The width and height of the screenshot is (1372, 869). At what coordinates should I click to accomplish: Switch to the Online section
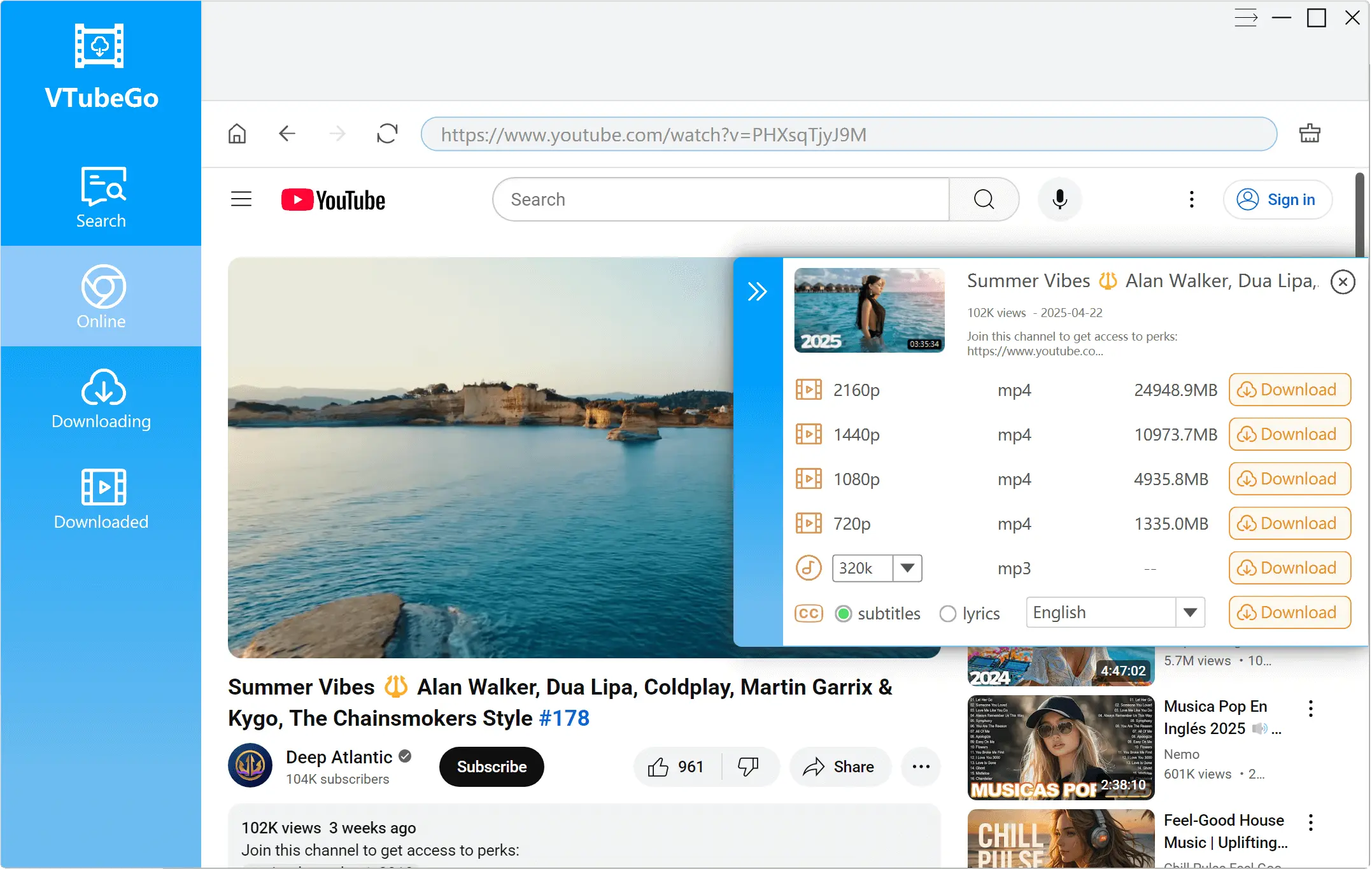point(101,296)
